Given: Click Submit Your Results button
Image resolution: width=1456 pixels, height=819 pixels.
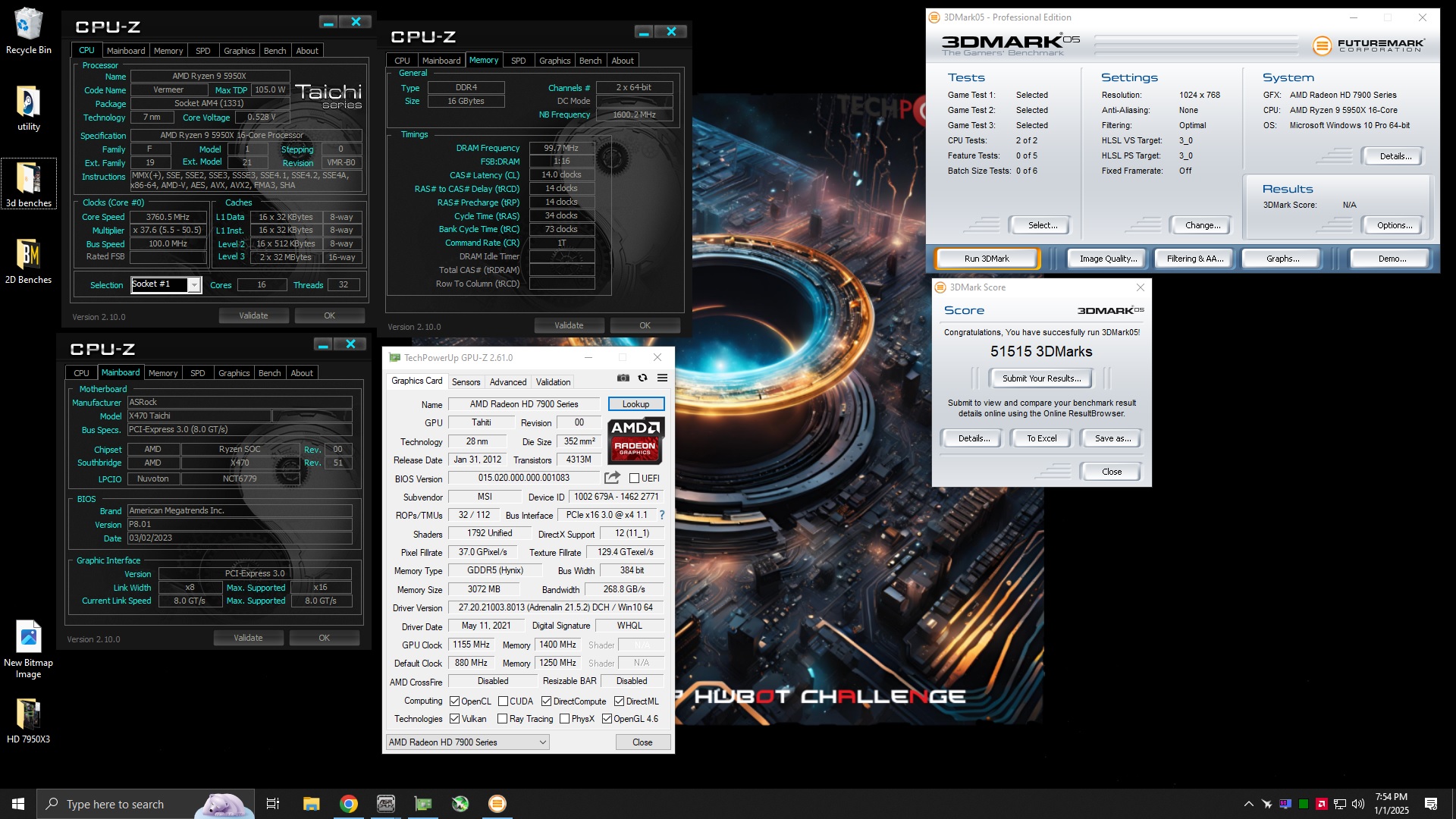Looking at the screenshot, I should 1041,378.
